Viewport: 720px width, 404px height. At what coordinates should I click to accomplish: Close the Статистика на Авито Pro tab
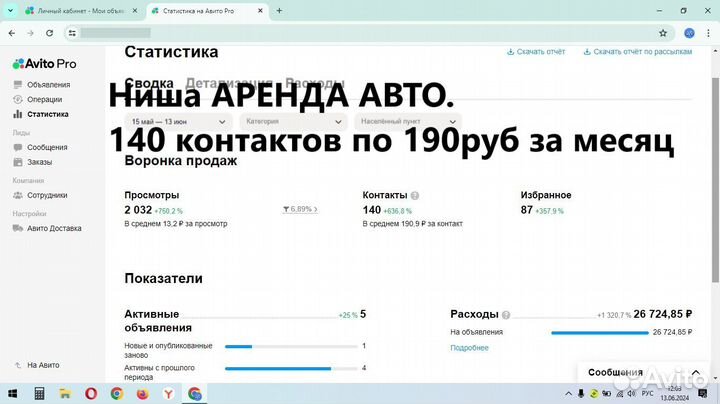260,11
